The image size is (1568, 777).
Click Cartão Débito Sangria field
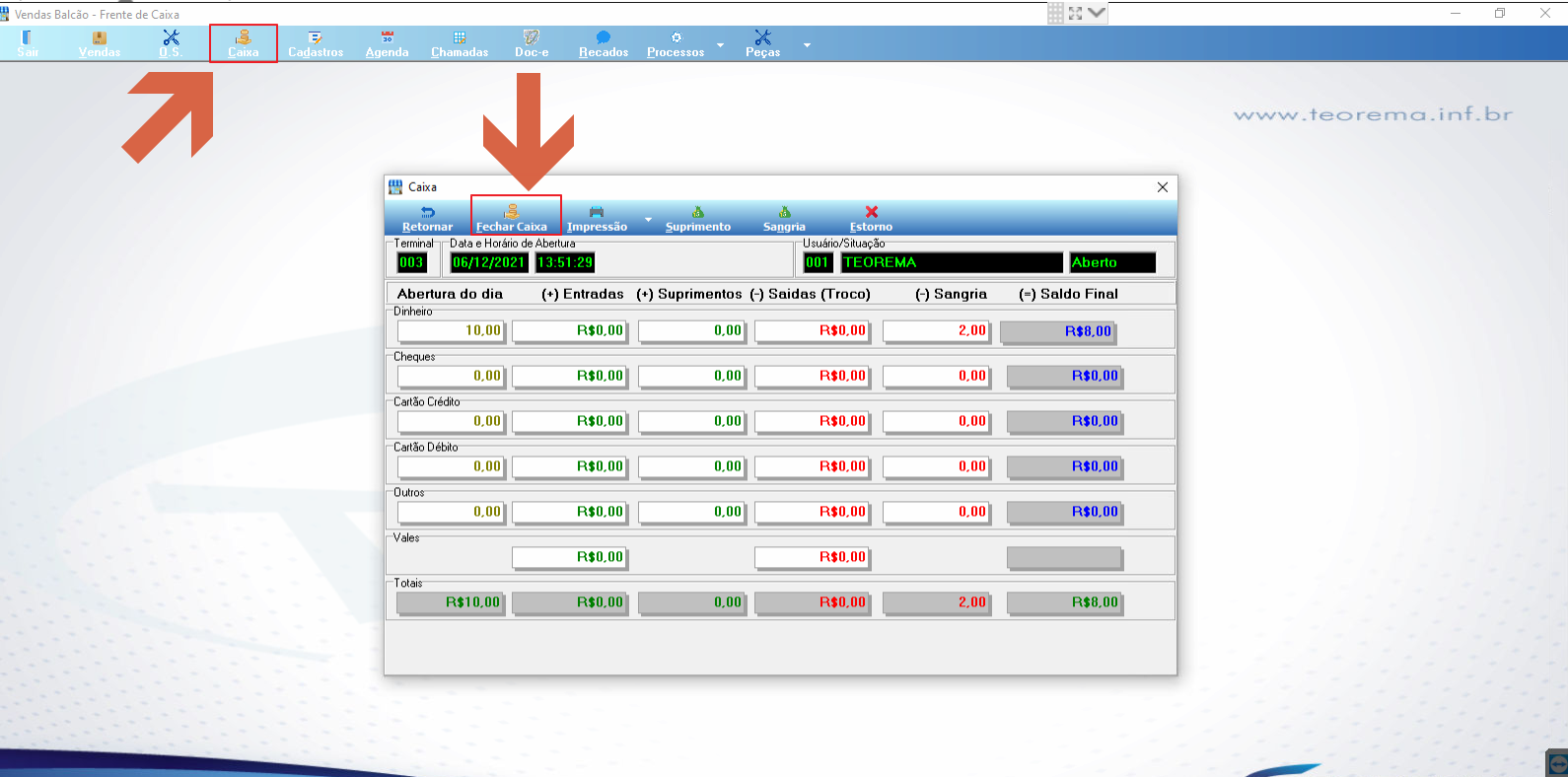click(x=936, y=466)
